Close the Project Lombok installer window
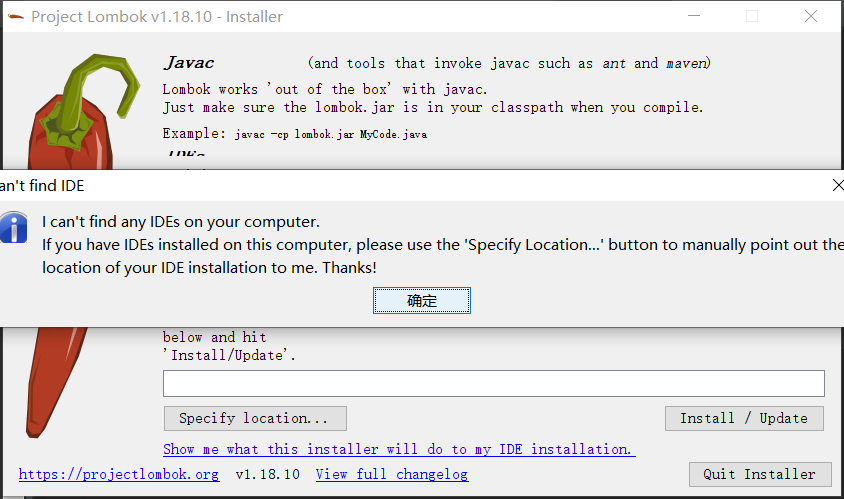This screenshot has width=844, height=499. coord(811,16)
